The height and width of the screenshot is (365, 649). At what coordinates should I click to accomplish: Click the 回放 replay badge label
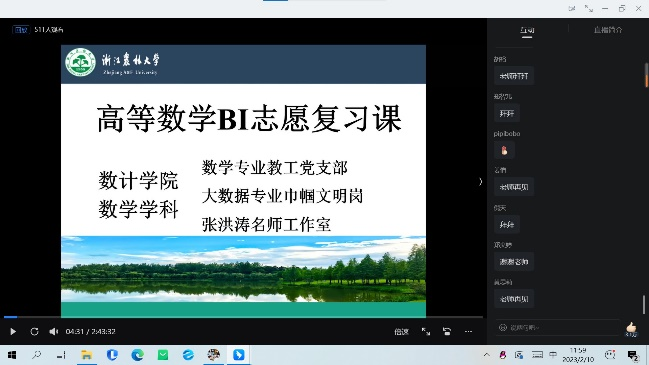(x=21, y=29)
